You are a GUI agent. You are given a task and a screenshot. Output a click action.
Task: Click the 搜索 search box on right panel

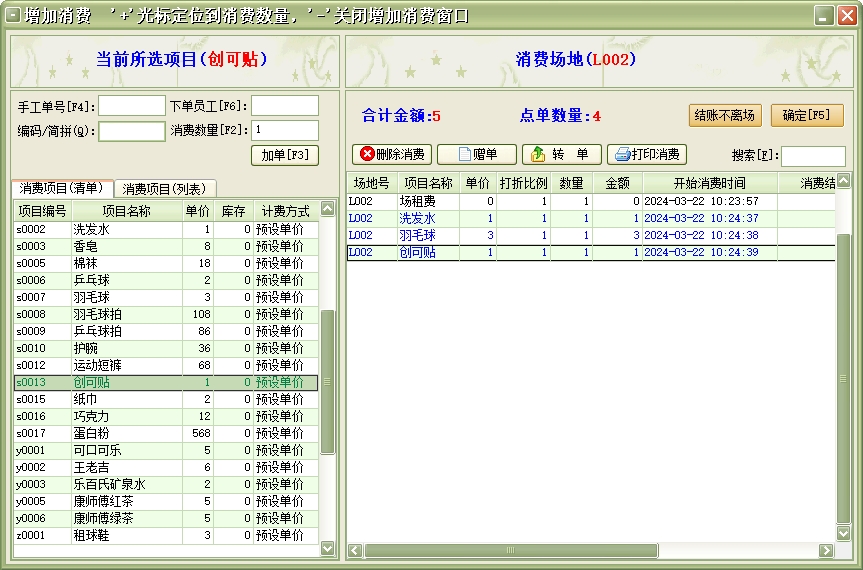[x=812, y=156]
